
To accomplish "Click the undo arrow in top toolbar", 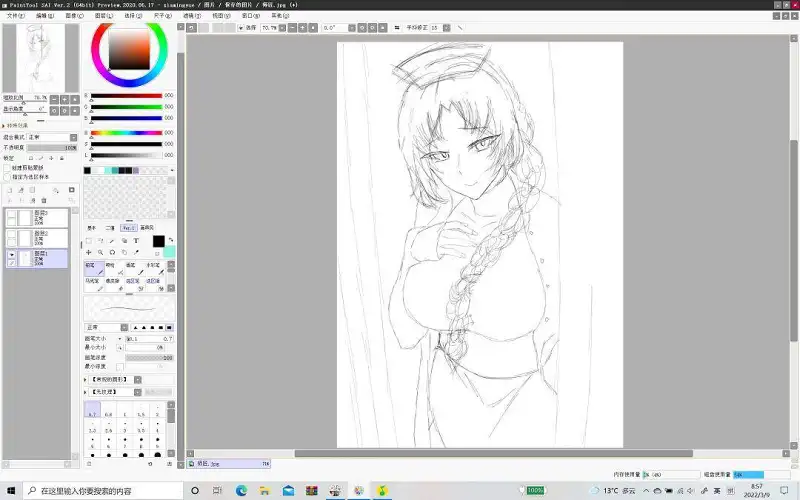I will [x=191, y=28].
